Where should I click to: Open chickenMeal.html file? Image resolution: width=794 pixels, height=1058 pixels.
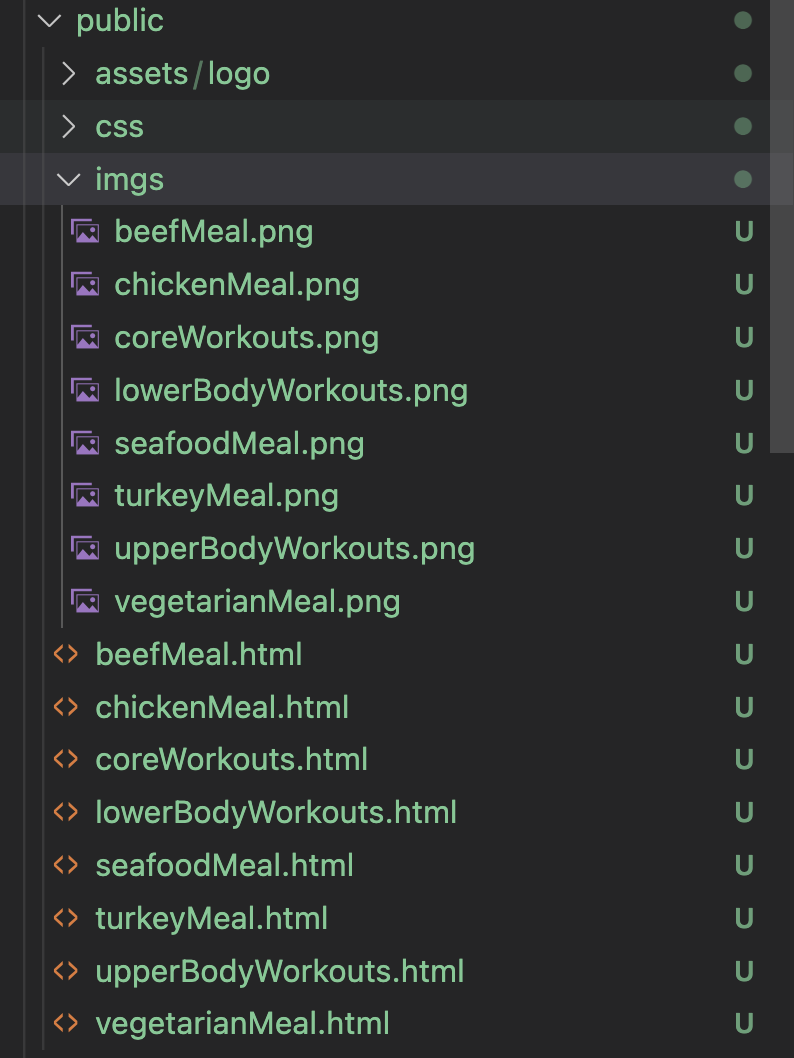click(x=222, y=707)
